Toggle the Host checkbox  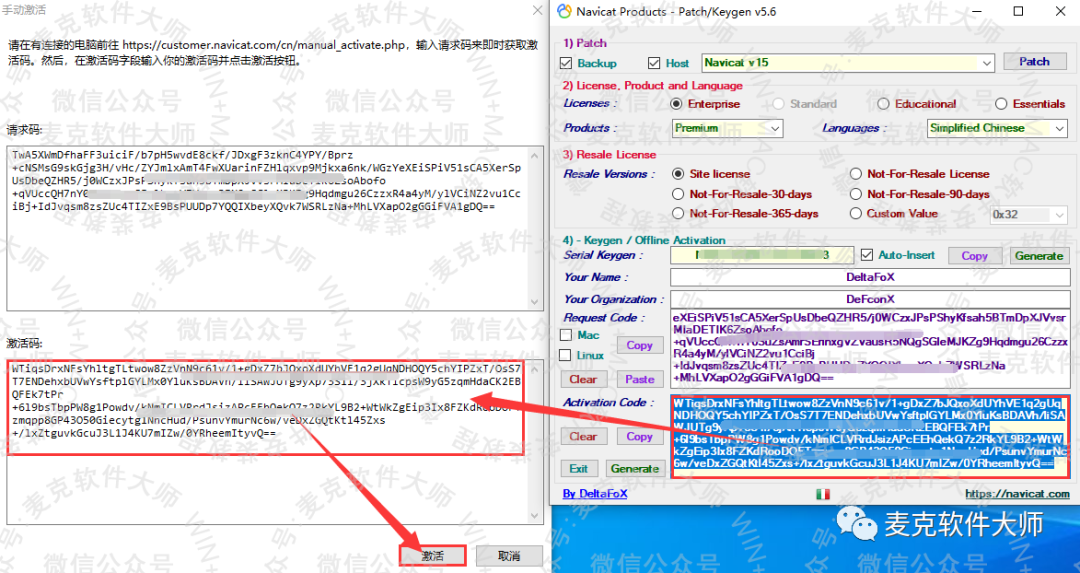654,63
